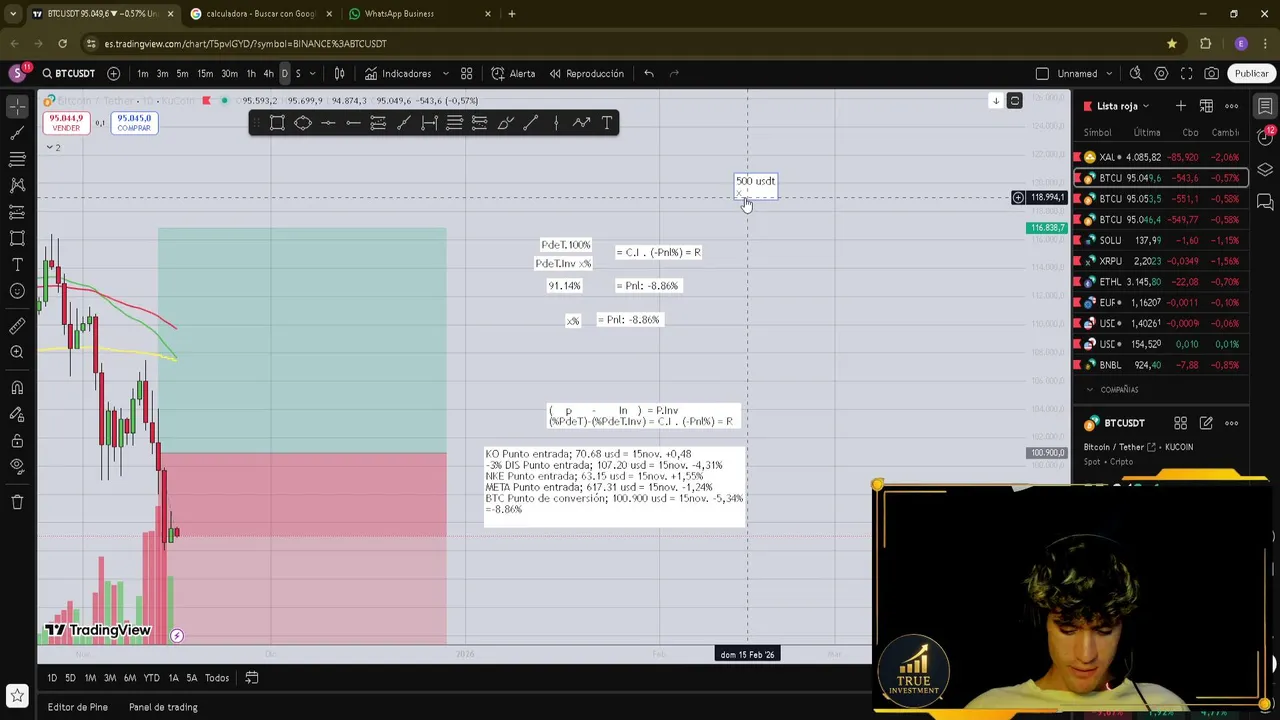This screenshot has width=1280, height=720.
Task: Open the Fibonacci tools in left sidebar
Action: click(x=17, y=159)
